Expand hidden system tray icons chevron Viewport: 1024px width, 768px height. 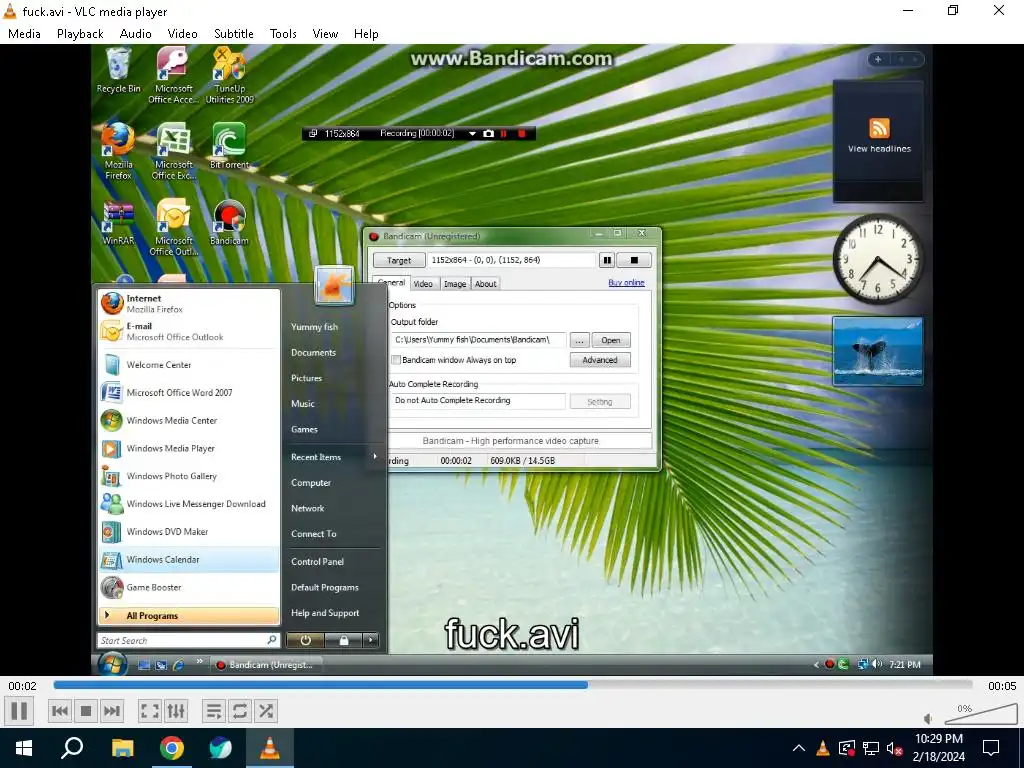click(798, 748)
